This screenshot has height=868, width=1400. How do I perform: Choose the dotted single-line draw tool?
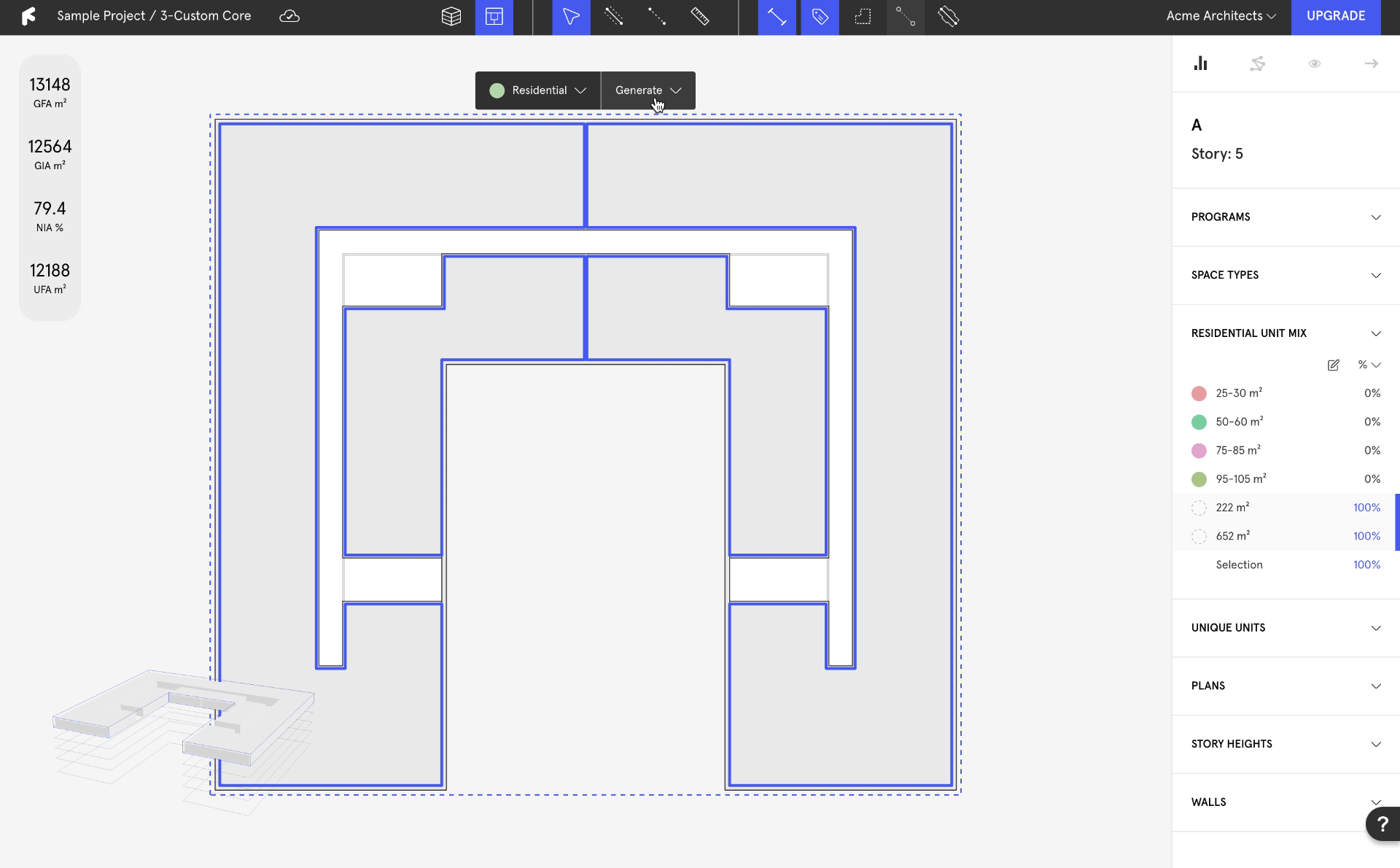click(657, 16)
